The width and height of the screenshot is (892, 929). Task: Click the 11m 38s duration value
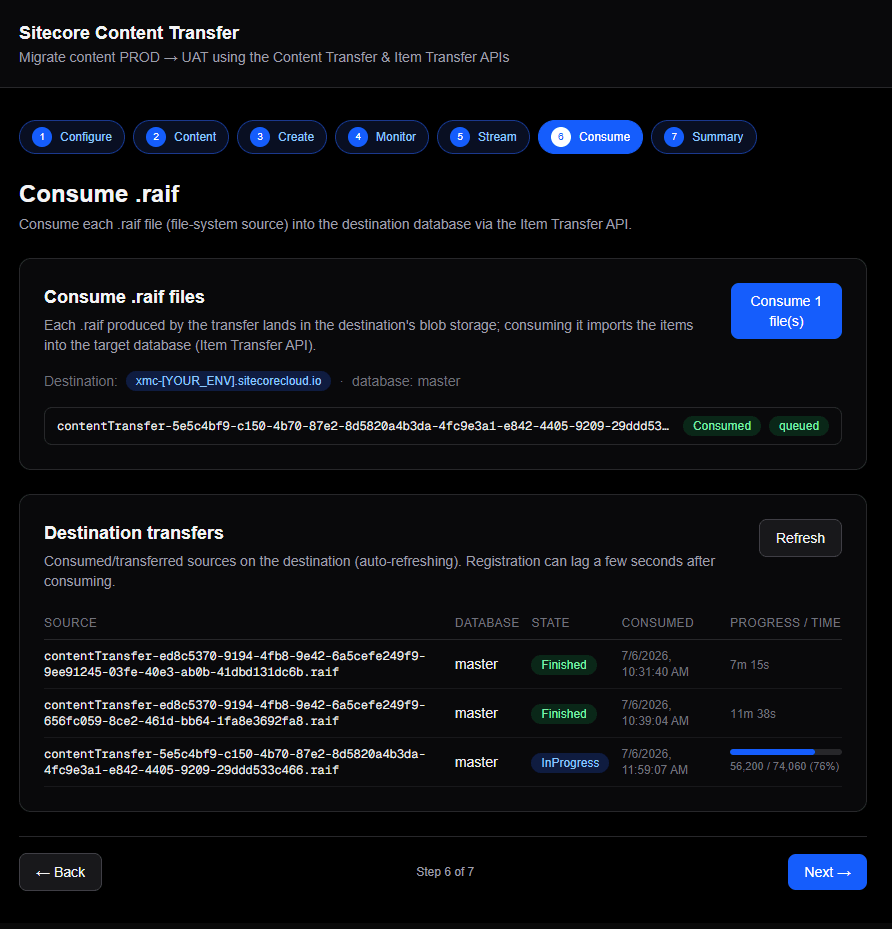click(753, 714)
